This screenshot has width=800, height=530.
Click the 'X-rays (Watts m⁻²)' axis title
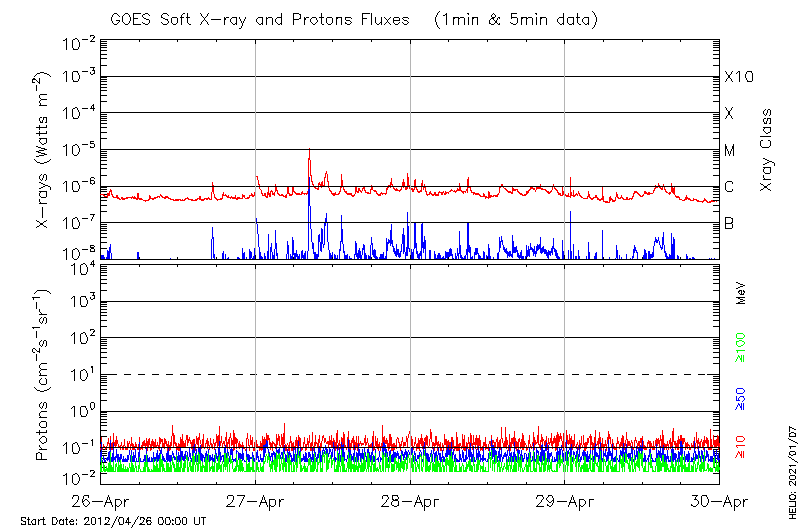coord(44,150)
